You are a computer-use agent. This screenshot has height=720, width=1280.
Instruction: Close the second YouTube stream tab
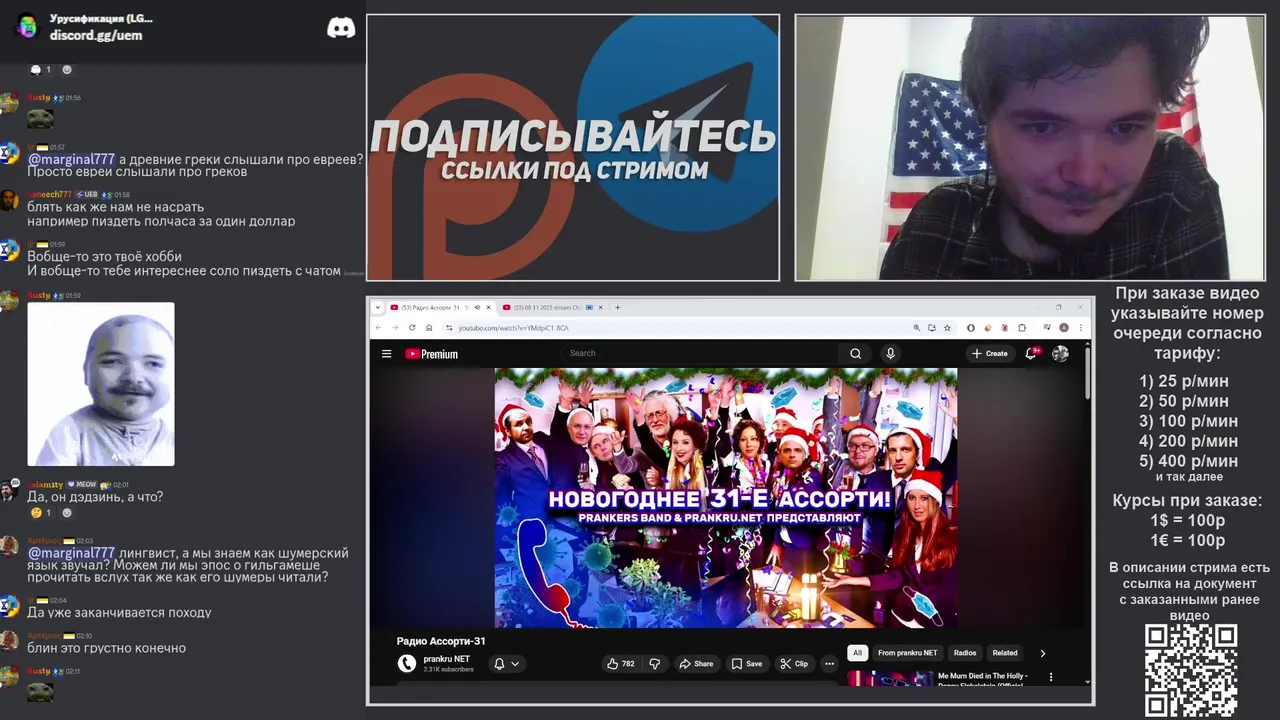click(x=600, y=307)
